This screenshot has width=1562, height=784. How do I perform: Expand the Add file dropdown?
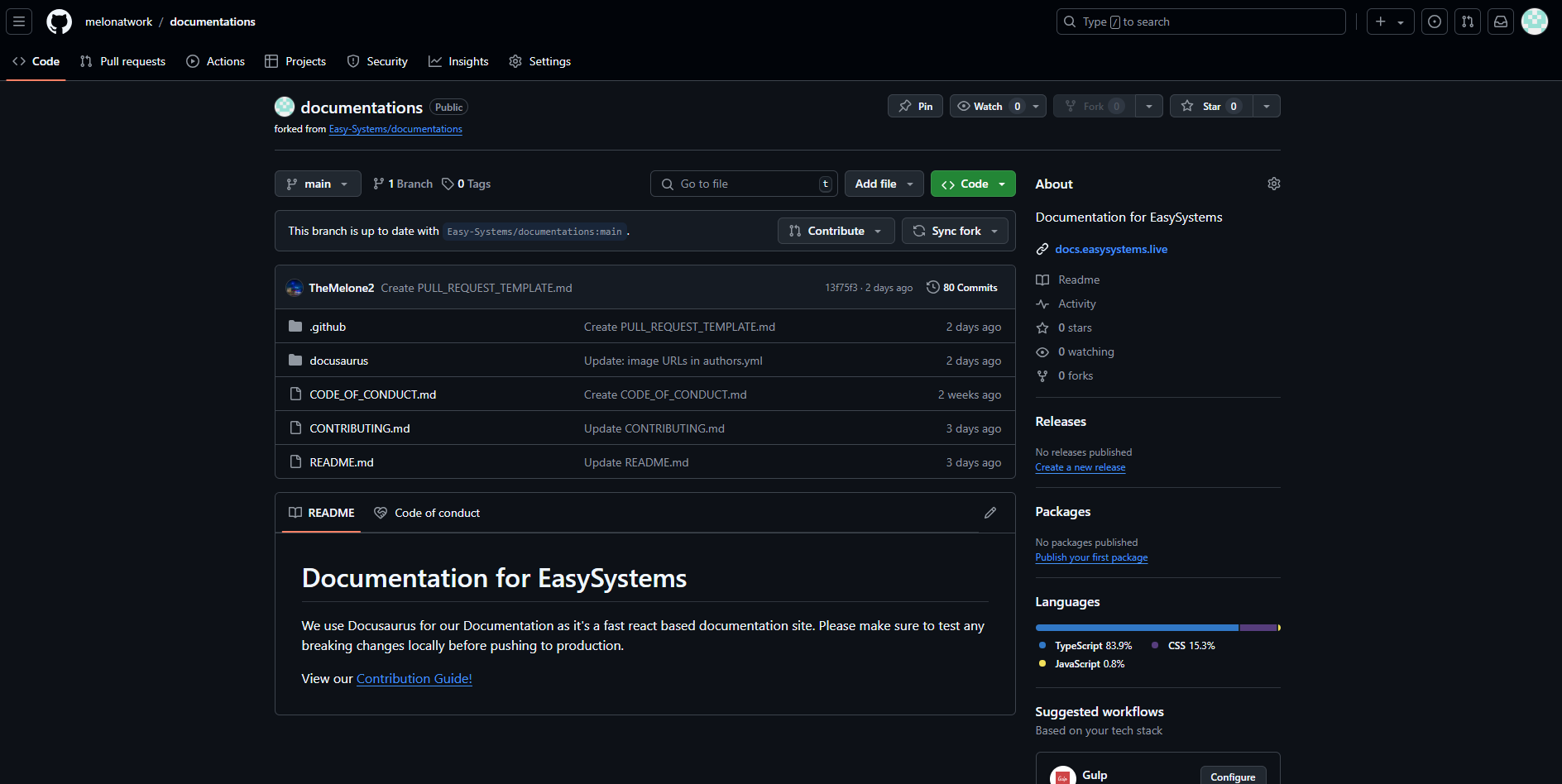[x=884, y=184]
